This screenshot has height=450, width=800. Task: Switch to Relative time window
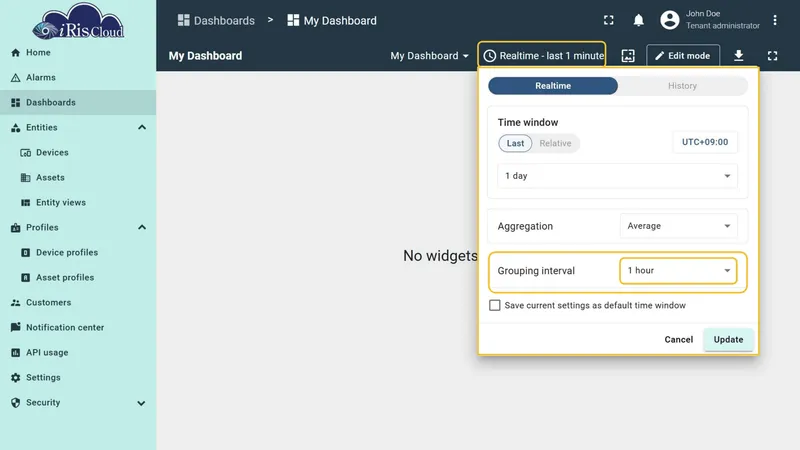tap(555, 143)
